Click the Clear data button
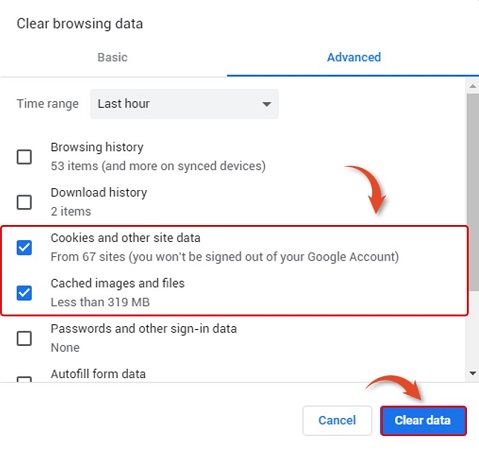 coord(423,420)
